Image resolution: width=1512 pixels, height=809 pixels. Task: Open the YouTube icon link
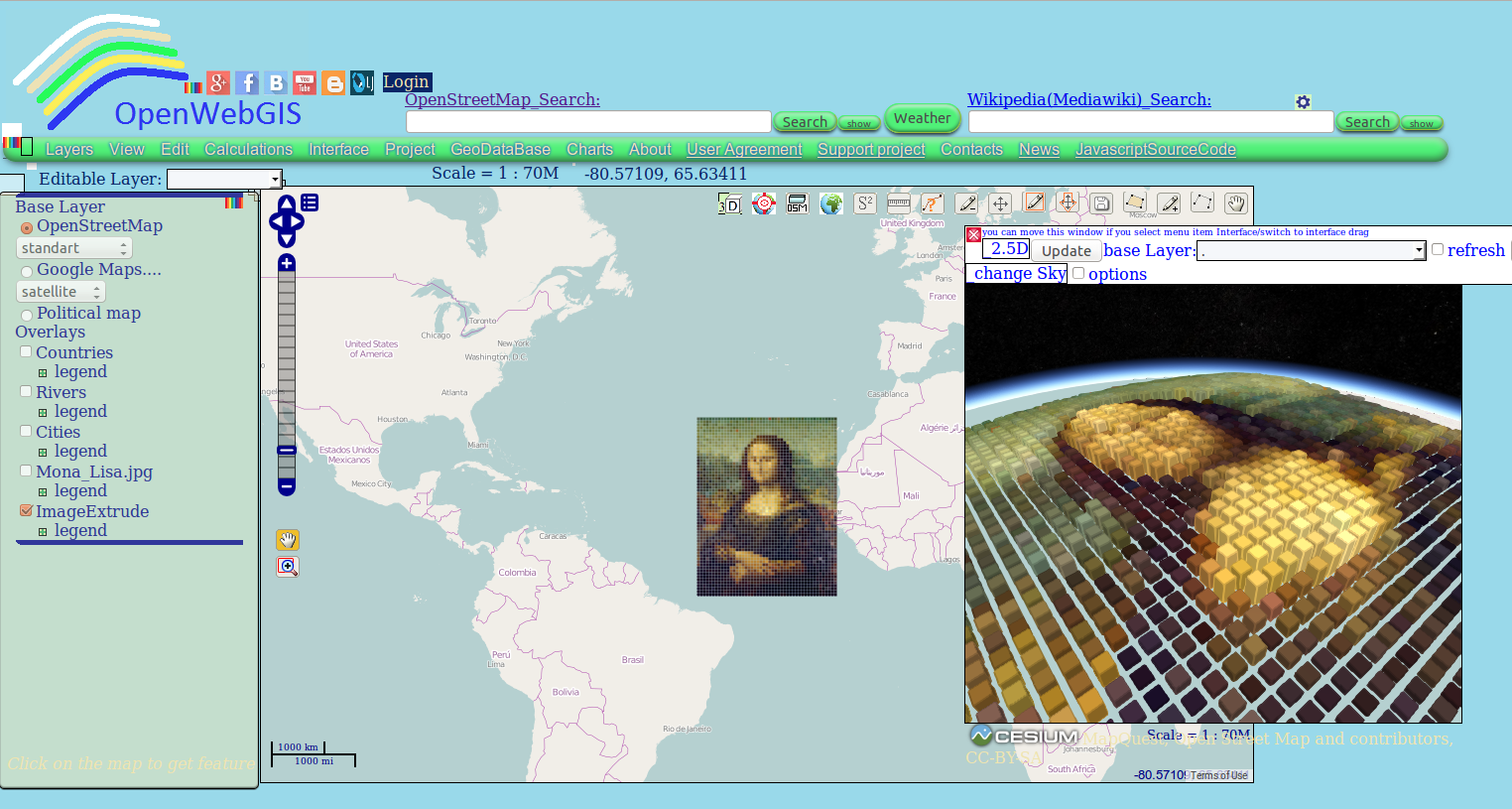click(305, 83)
